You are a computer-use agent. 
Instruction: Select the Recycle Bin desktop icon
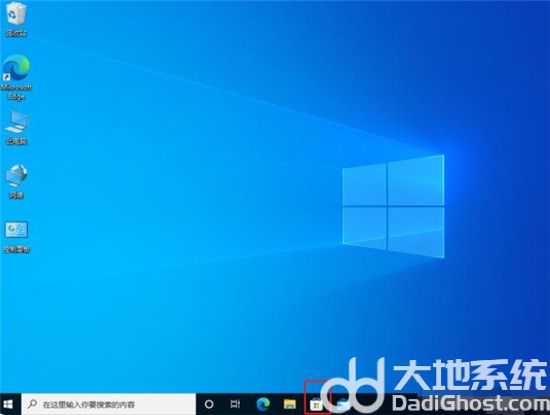click(x=16, y=14)
